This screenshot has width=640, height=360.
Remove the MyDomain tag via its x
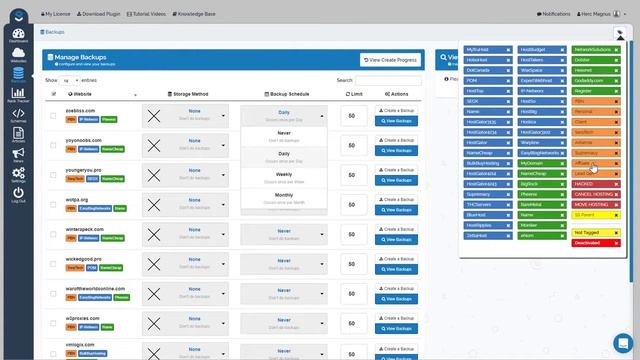(x=562, y=163)
